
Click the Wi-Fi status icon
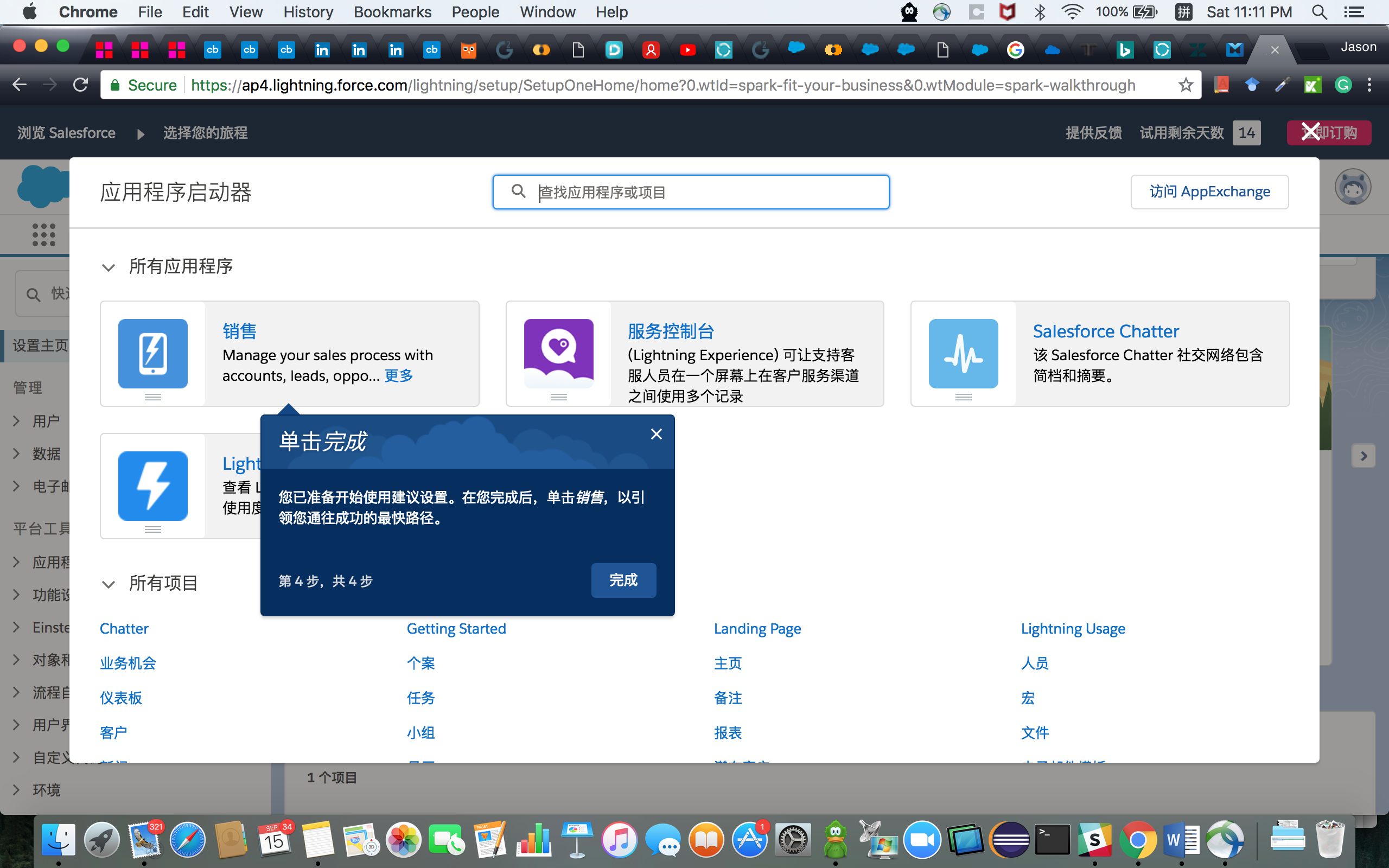1071,12
